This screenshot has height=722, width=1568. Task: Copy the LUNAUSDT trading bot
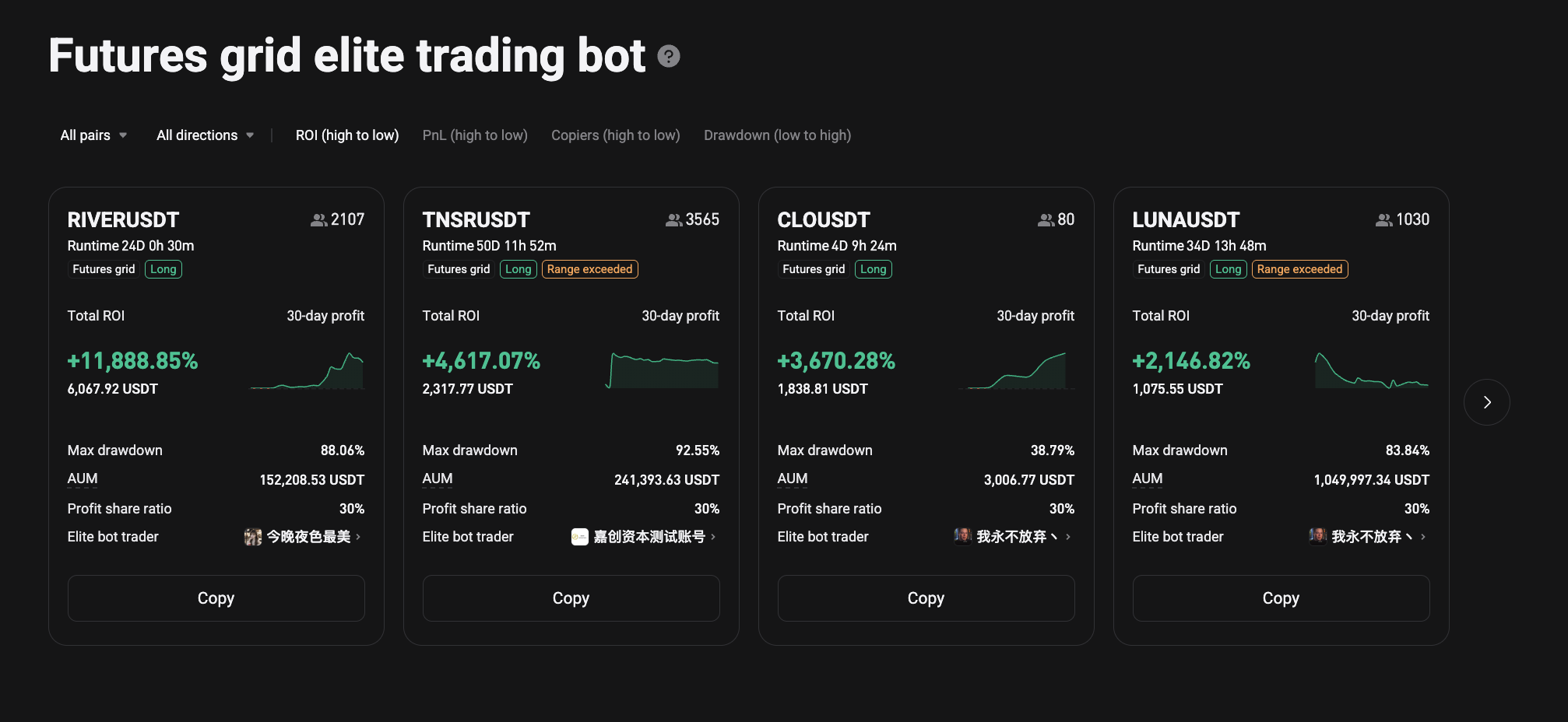[1281, 598]
